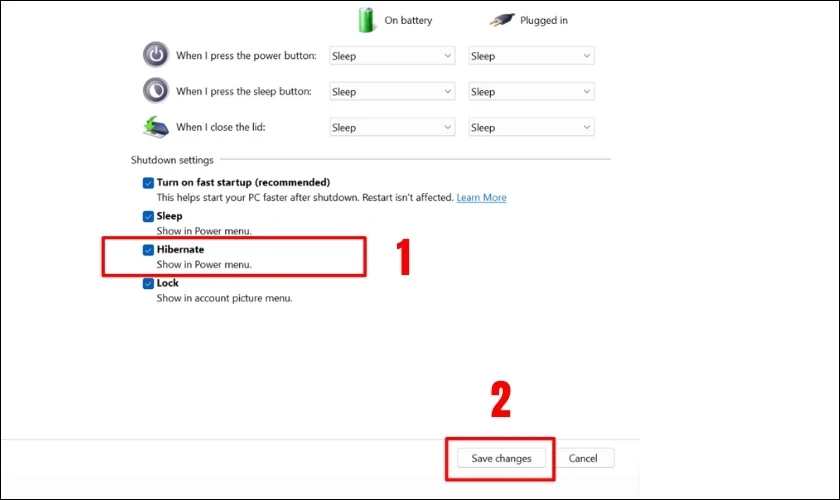Click the power button icon

click(x=156, y=55)
